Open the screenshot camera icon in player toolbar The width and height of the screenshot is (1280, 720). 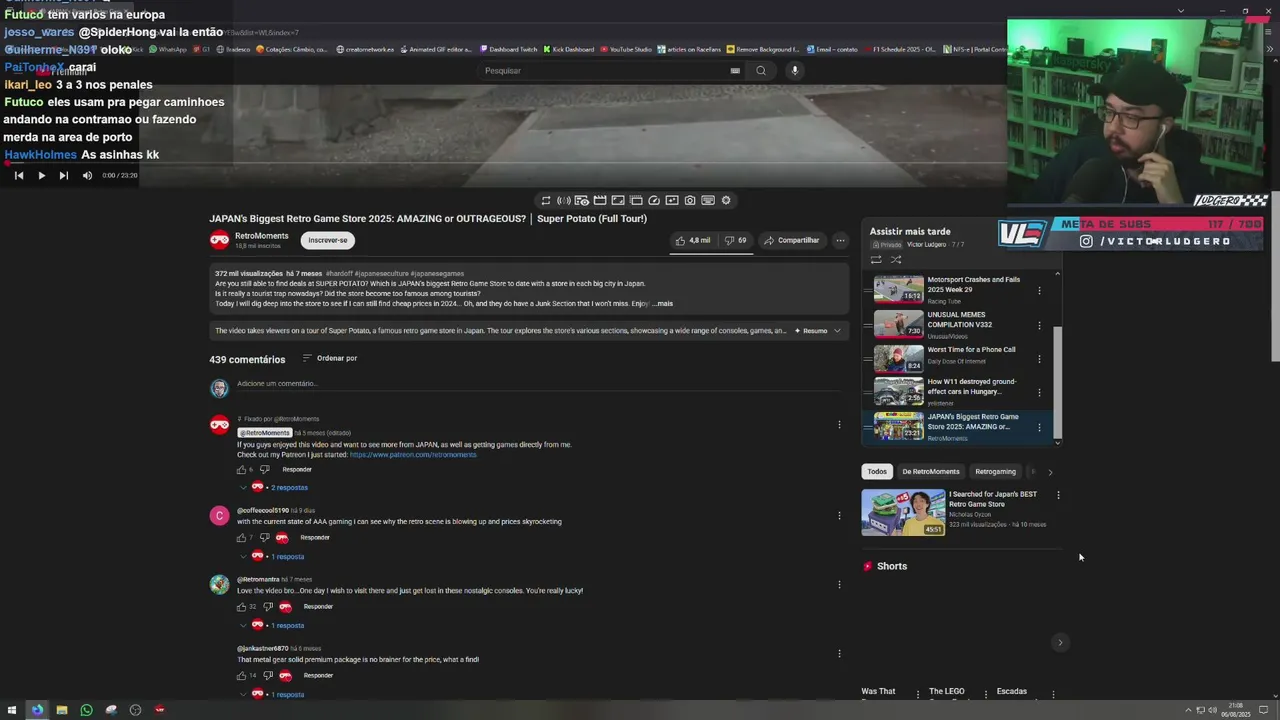point(690,200)
